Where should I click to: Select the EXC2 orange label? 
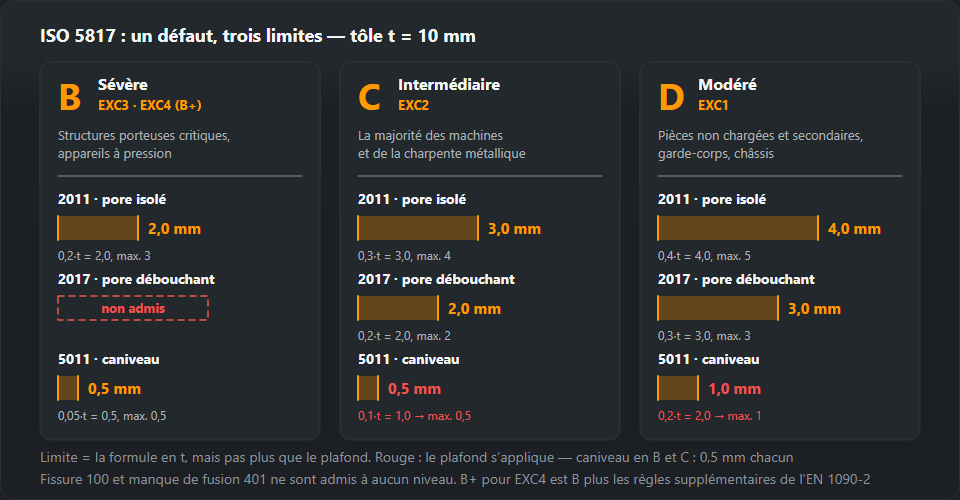(x=413, y=105)
